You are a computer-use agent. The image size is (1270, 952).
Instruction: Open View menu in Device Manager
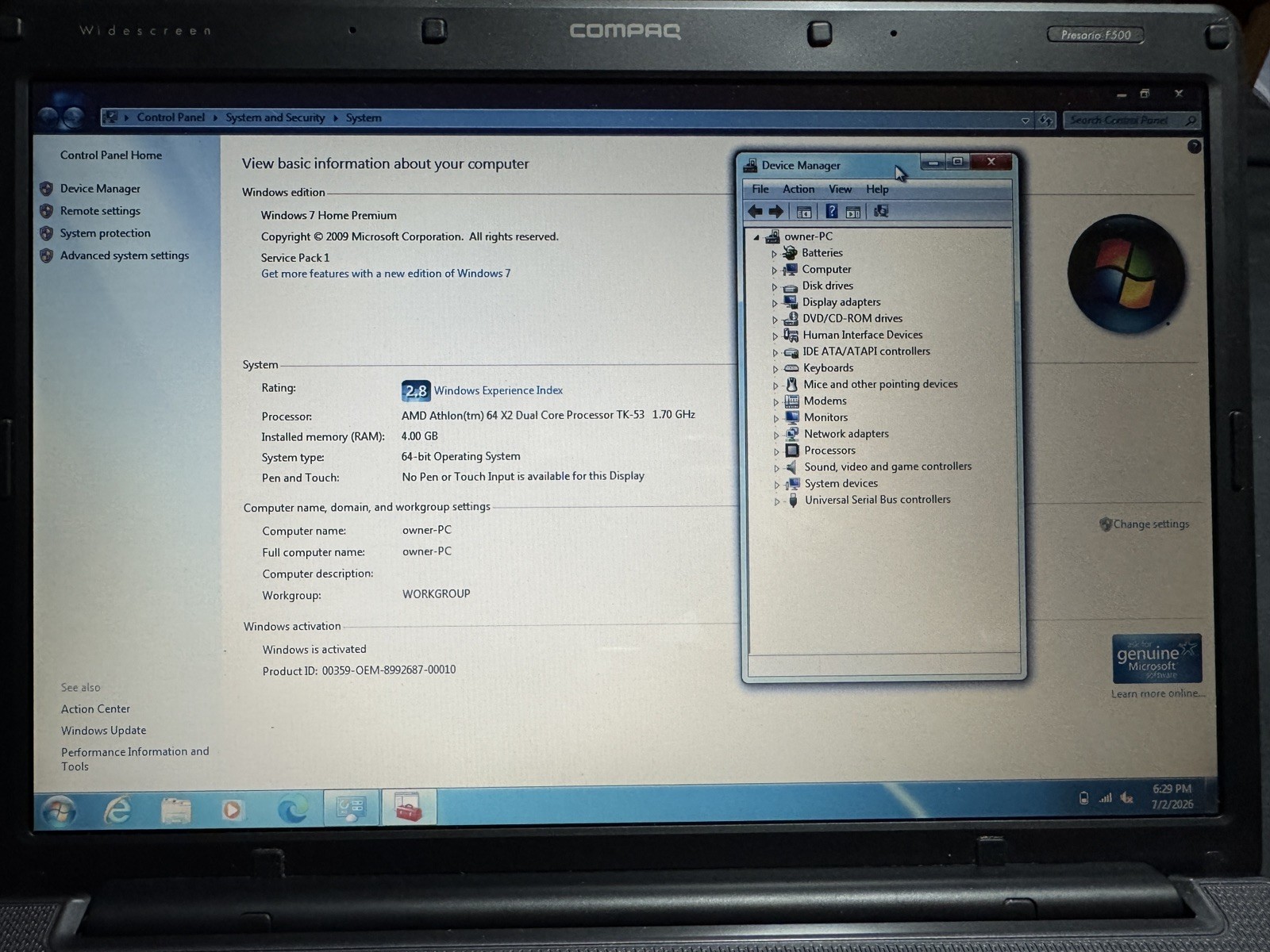(840, 189)
